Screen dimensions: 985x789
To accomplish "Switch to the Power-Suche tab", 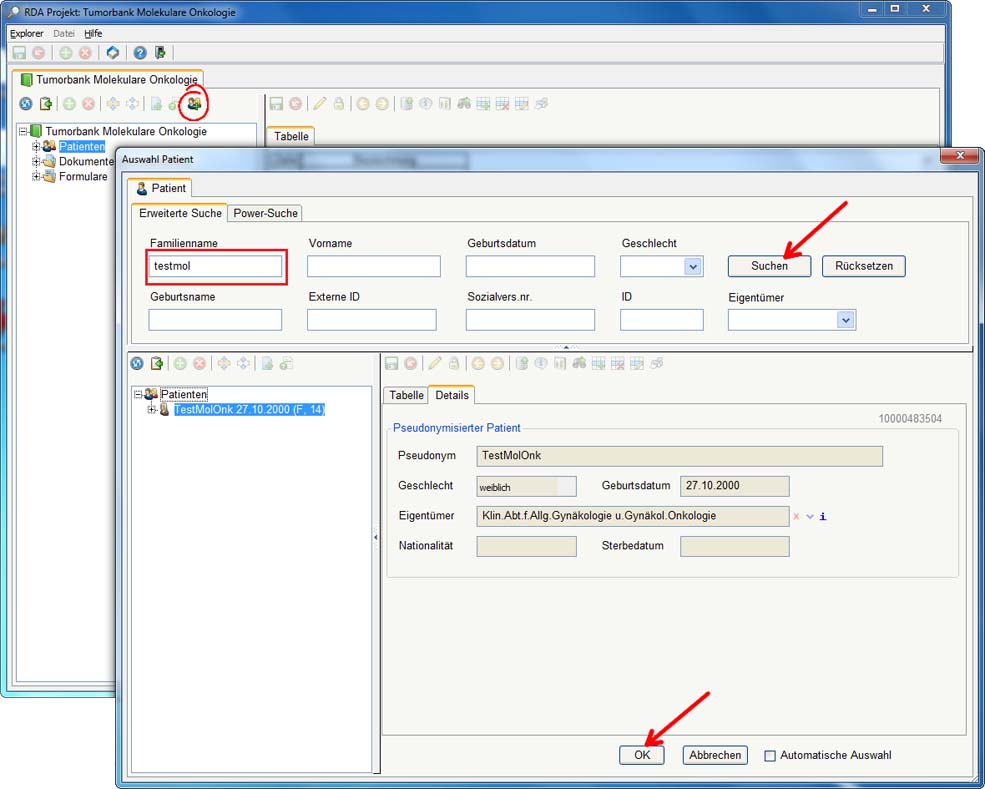I will coord(266,213).
